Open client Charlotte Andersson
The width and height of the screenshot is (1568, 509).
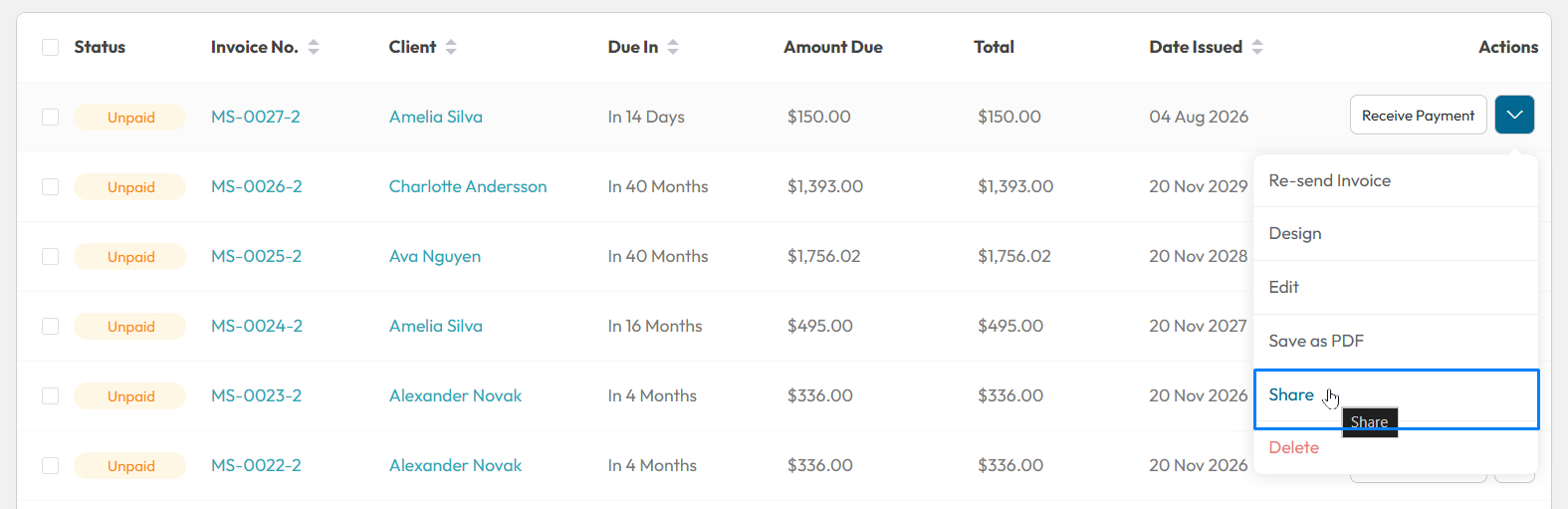pos(468,186)
